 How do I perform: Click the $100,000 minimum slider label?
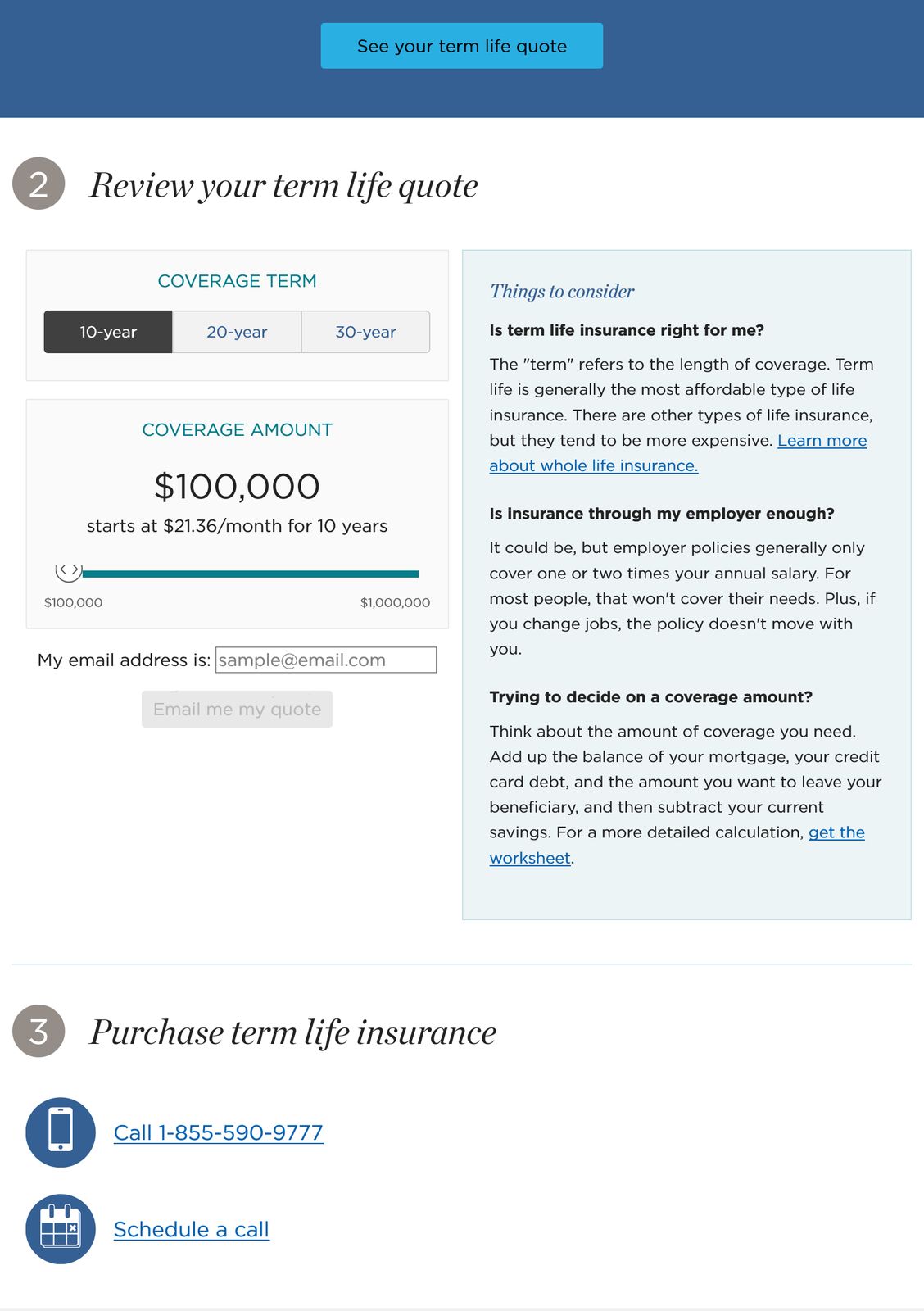coord(73,602)
